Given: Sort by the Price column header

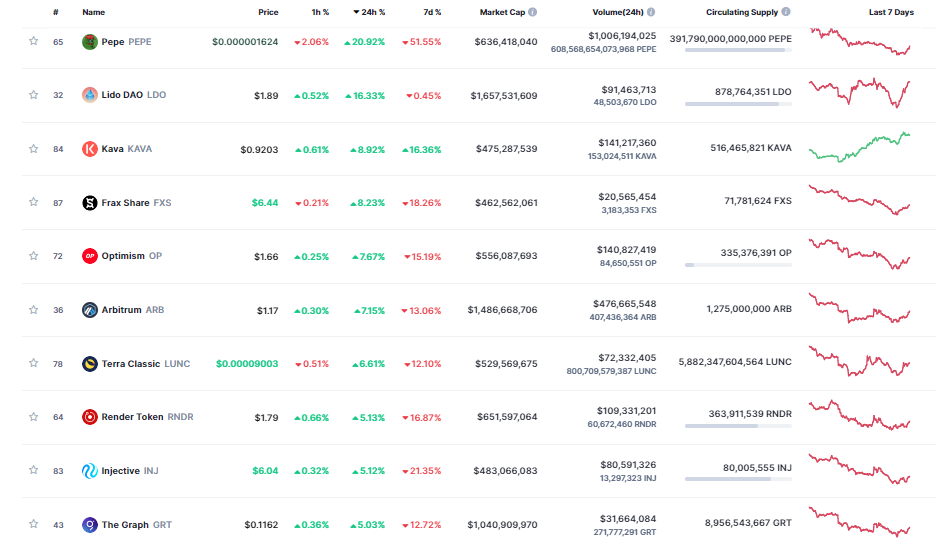Looking at the screenshot, I should click(269, 12).
